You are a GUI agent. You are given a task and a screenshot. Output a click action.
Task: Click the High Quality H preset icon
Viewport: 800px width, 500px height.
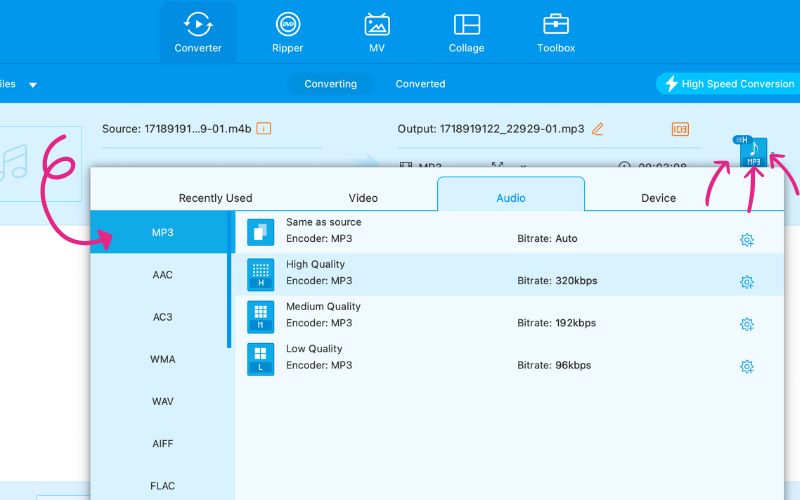point(260,274)
